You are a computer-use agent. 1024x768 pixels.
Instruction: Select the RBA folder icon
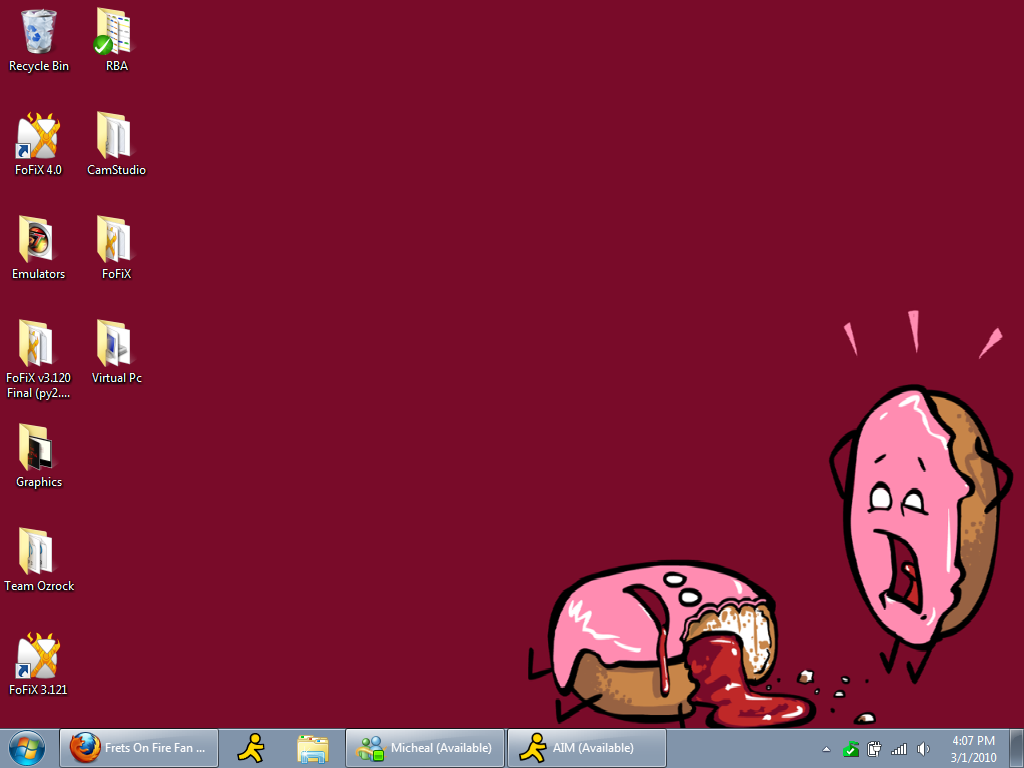point(114,31)
